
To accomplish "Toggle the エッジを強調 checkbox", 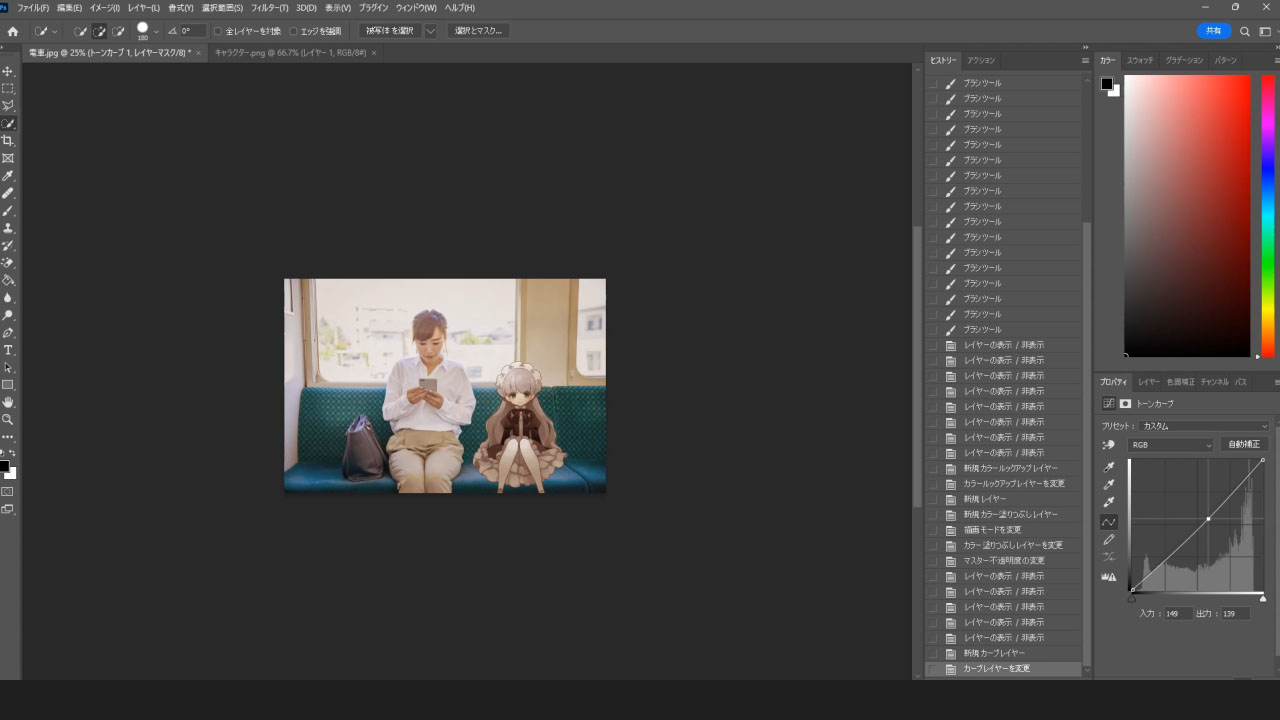I will [293, 31].
